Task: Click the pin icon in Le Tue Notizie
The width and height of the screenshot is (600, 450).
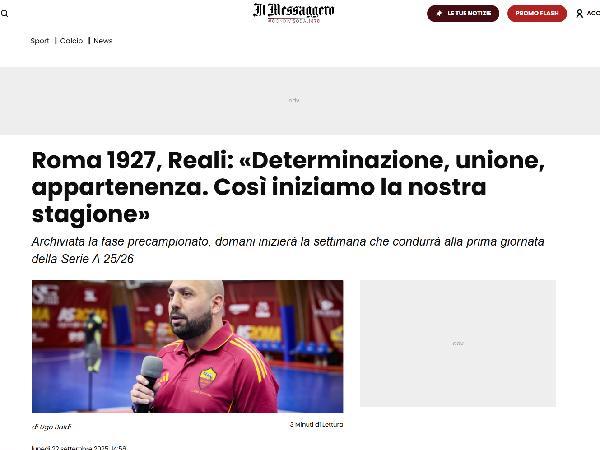Action: pyautogui.click(x=439, y=13)
